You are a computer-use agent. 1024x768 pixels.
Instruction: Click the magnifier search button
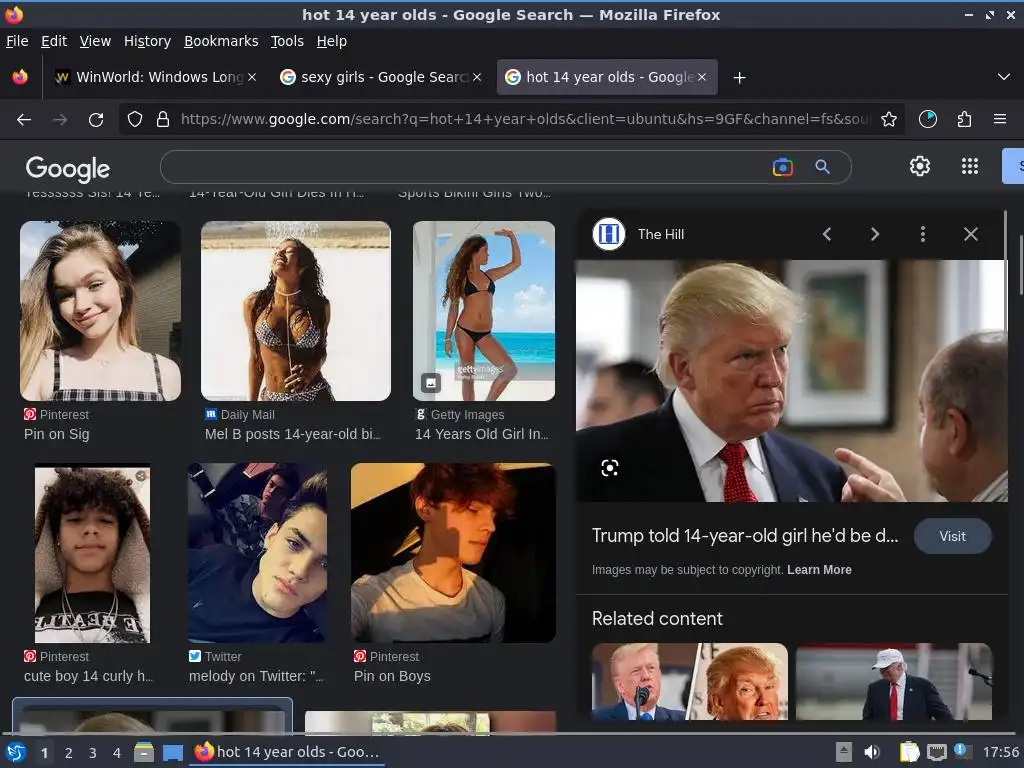(x=822, y=167)
